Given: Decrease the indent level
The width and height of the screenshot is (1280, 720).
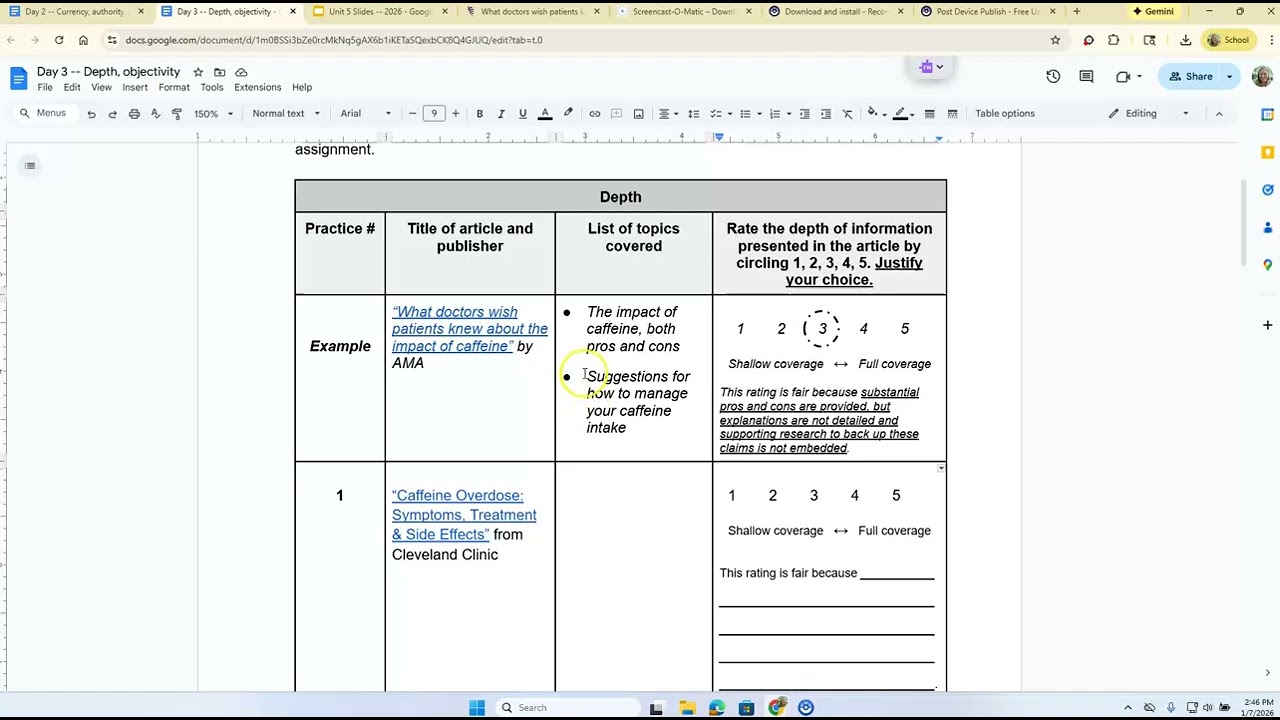Looking at the screenshot, I should tap(804, 114).
